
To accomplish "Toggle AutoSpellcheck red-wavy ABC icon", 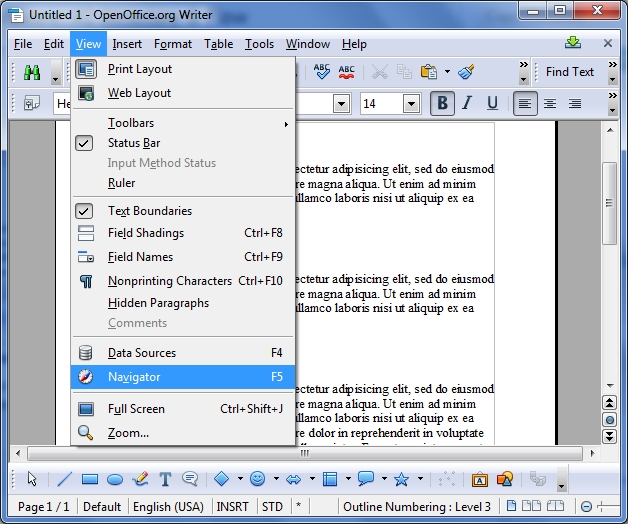I will 346,72.
